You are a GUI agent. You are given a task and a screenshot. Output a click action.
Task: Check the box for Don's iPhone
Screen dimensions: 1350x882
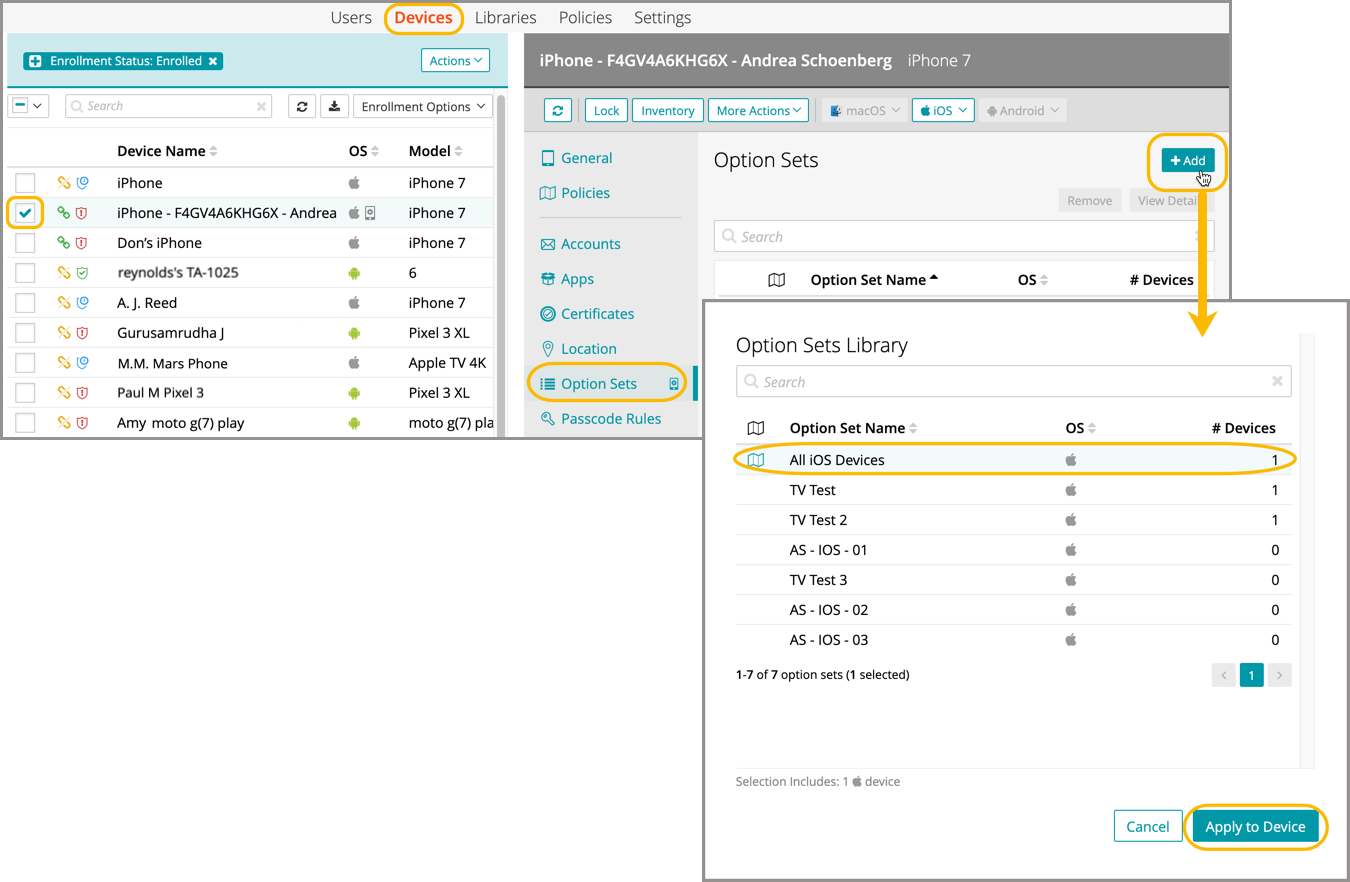[25, 243]
